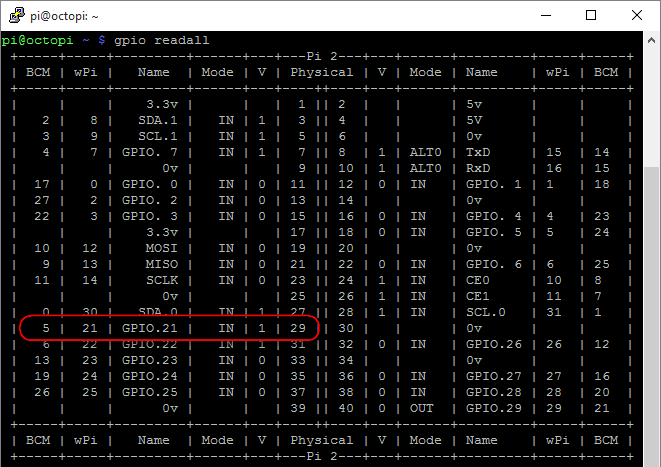This screenshot has width=661, height=467.
Task: Click the pi@octopi green prompt text
Action: (37, 40)
